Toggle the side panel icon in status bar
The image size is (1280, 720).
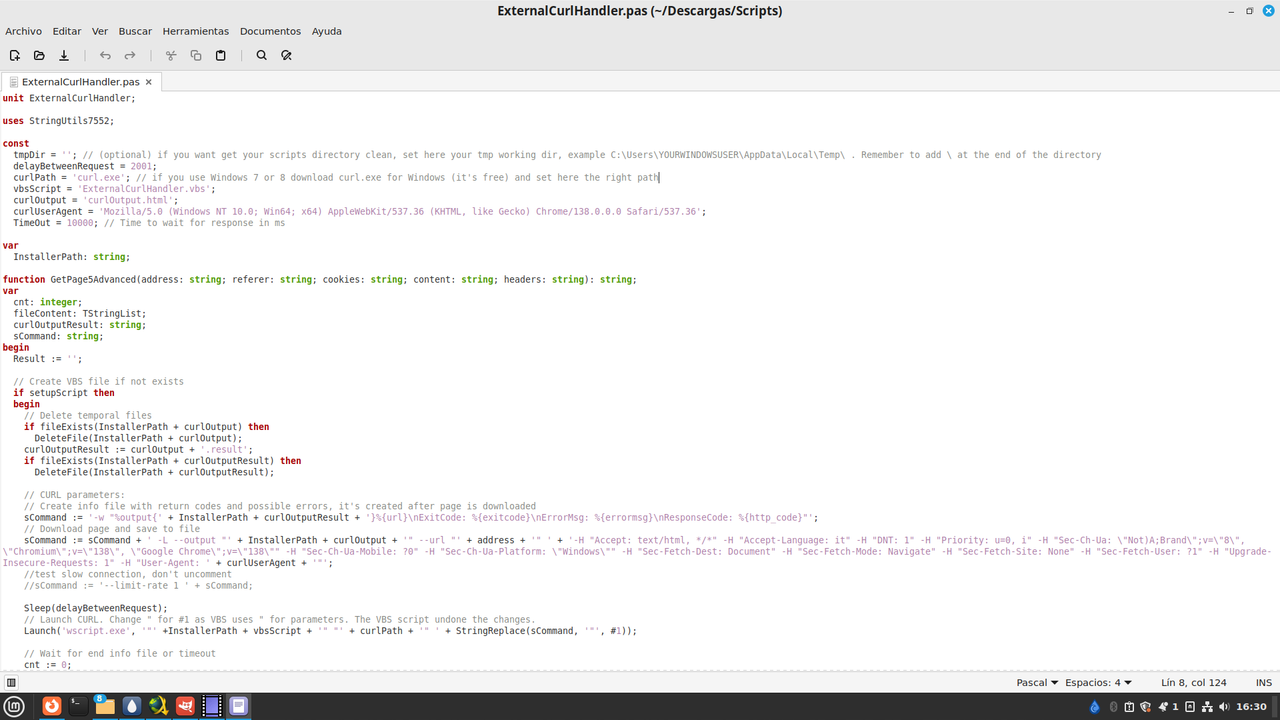tap(11, 683)
